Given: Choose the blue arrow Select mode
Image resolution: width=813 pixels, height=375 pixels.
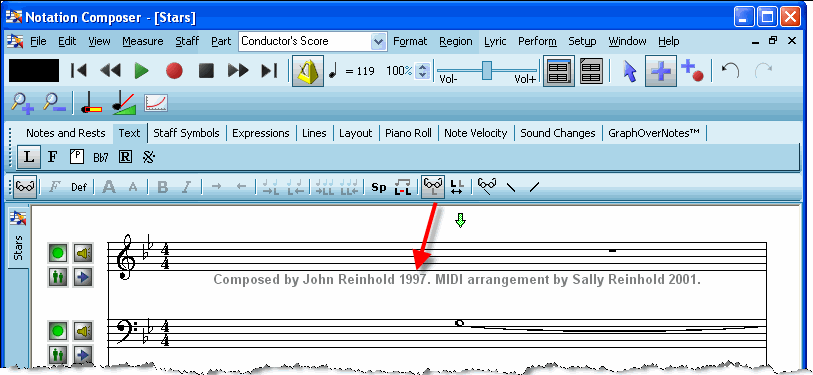Looking at the screenshot, I should pos(629,71).
